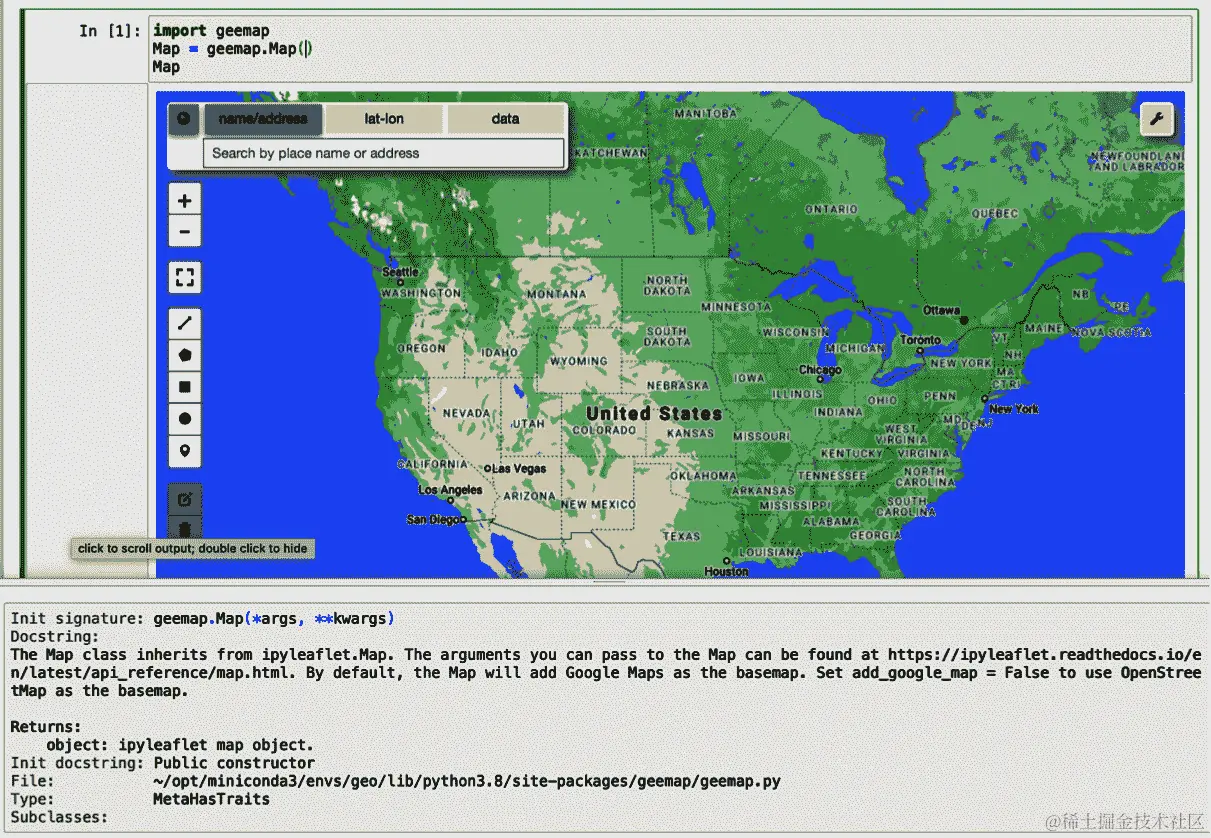Toggle fullscreen map view
The height and width of the screenshot is (838, 1211).
(x=184, y=277)
